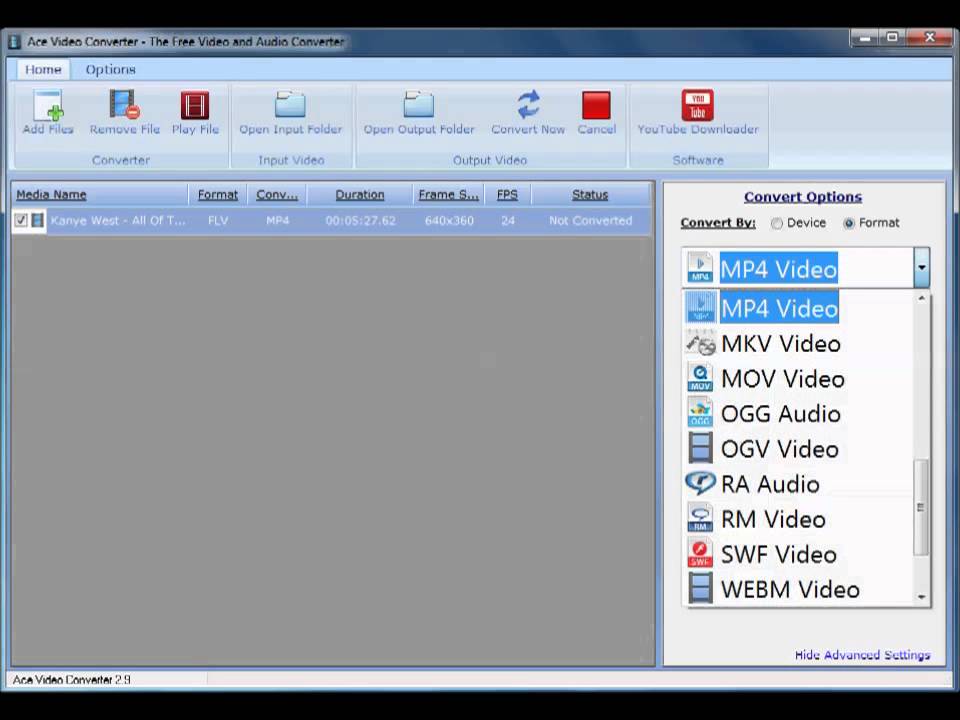The image size is (960, 720).
Task: Click Hide Advanced Settings link
Action: click(862, 655)
